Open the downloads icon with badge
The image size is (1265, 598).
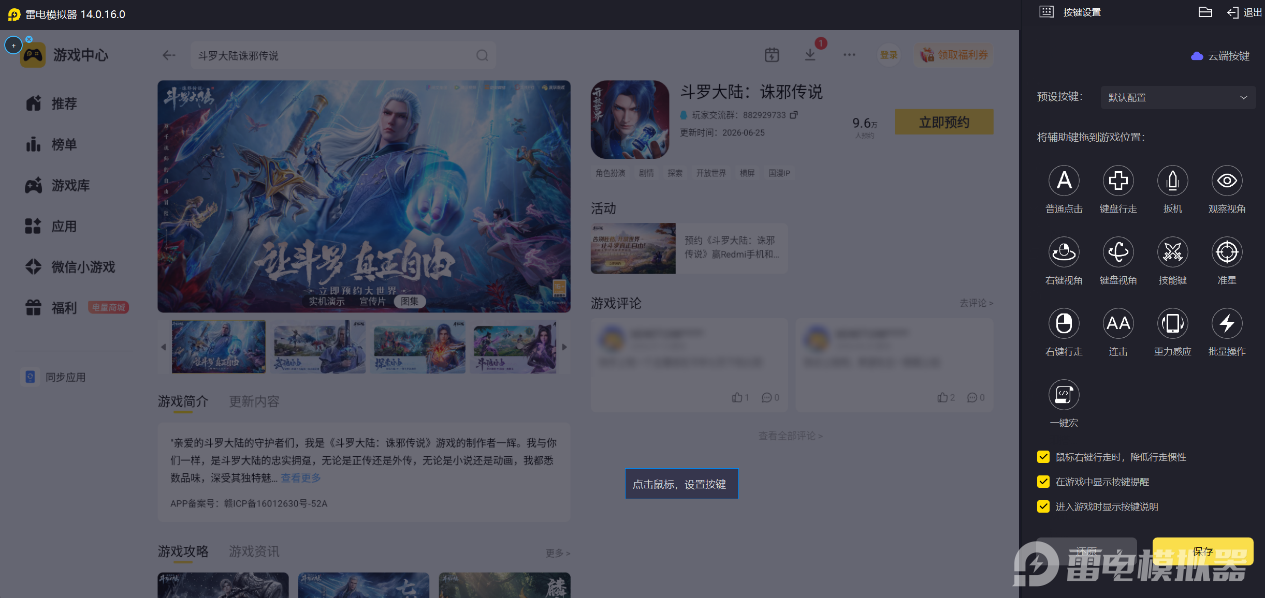point(811,55)
